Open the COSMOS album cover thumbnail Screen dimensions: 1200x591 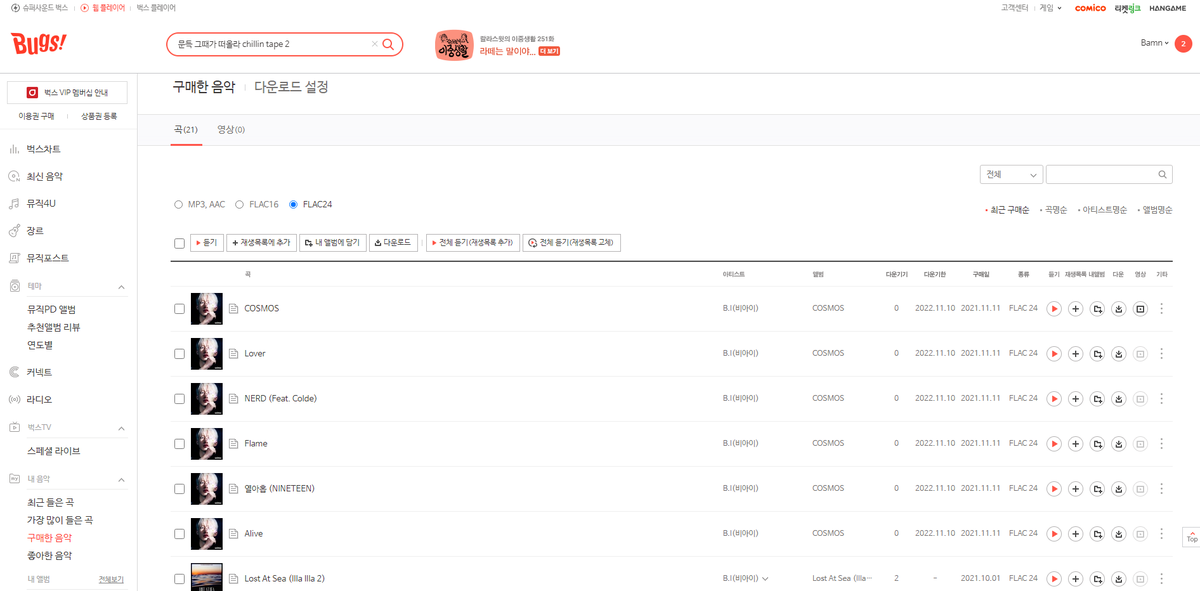pos(206,309)
